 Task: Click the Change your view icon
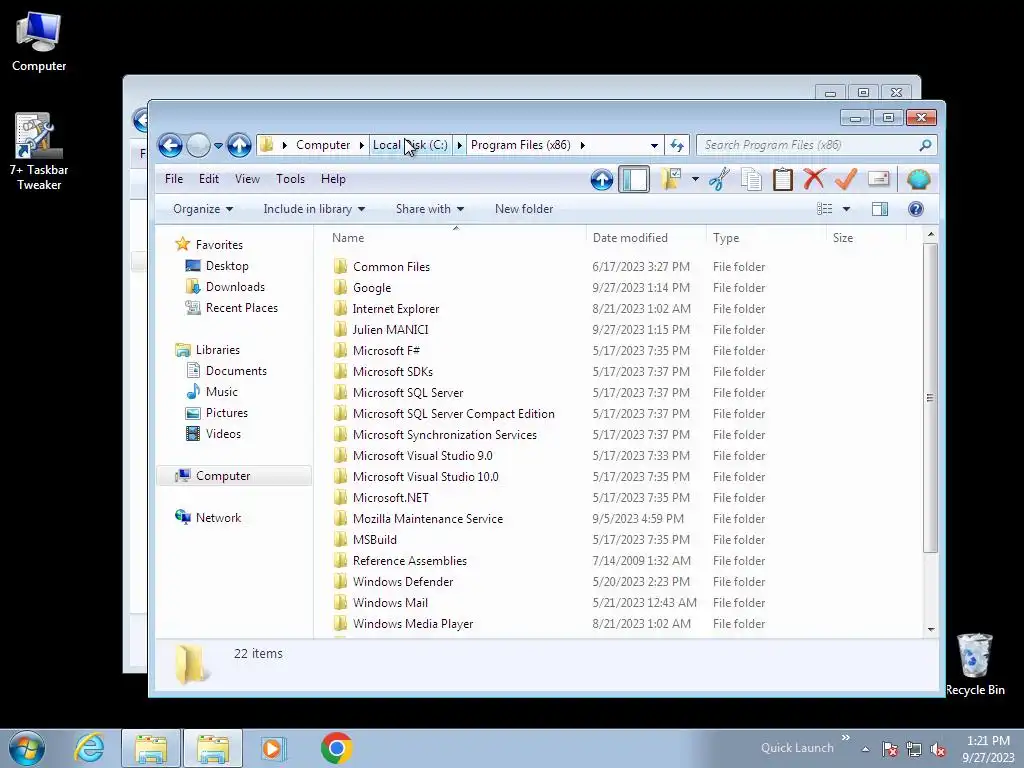[825, 209]
